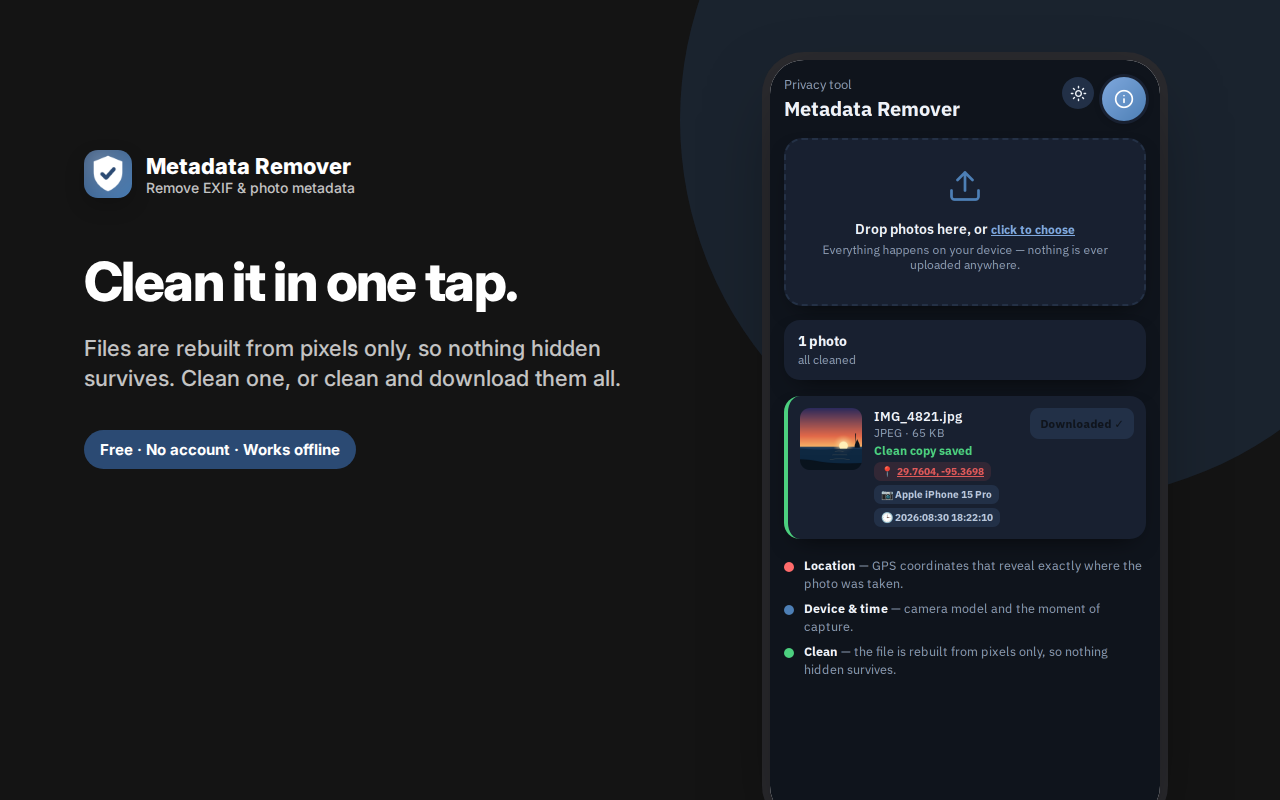Click the 2026:08:30 18:22:10 timestamp tag

click(937, 518)
